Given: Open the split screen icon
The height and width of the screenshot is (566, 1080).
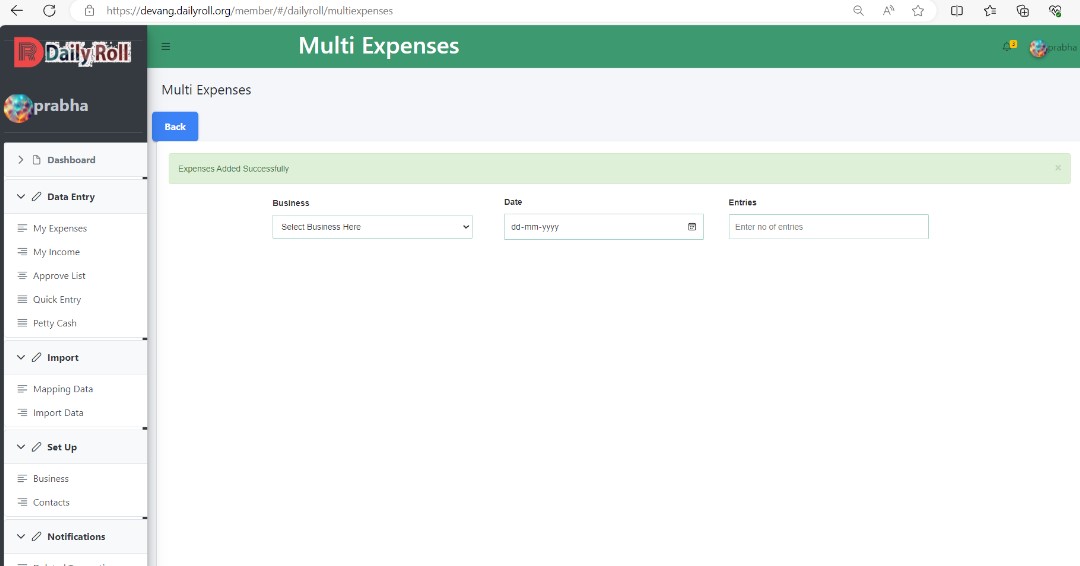Looking at the screenshot, I should (957, 10).
